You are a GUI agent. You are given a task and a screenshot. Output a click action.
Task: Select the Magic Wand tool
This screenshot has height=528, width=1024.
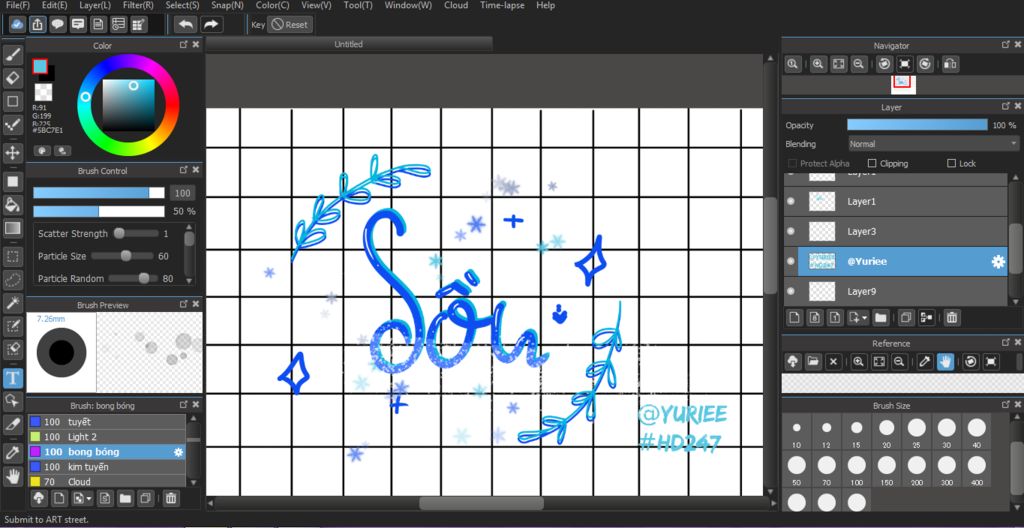pos(12,303)
